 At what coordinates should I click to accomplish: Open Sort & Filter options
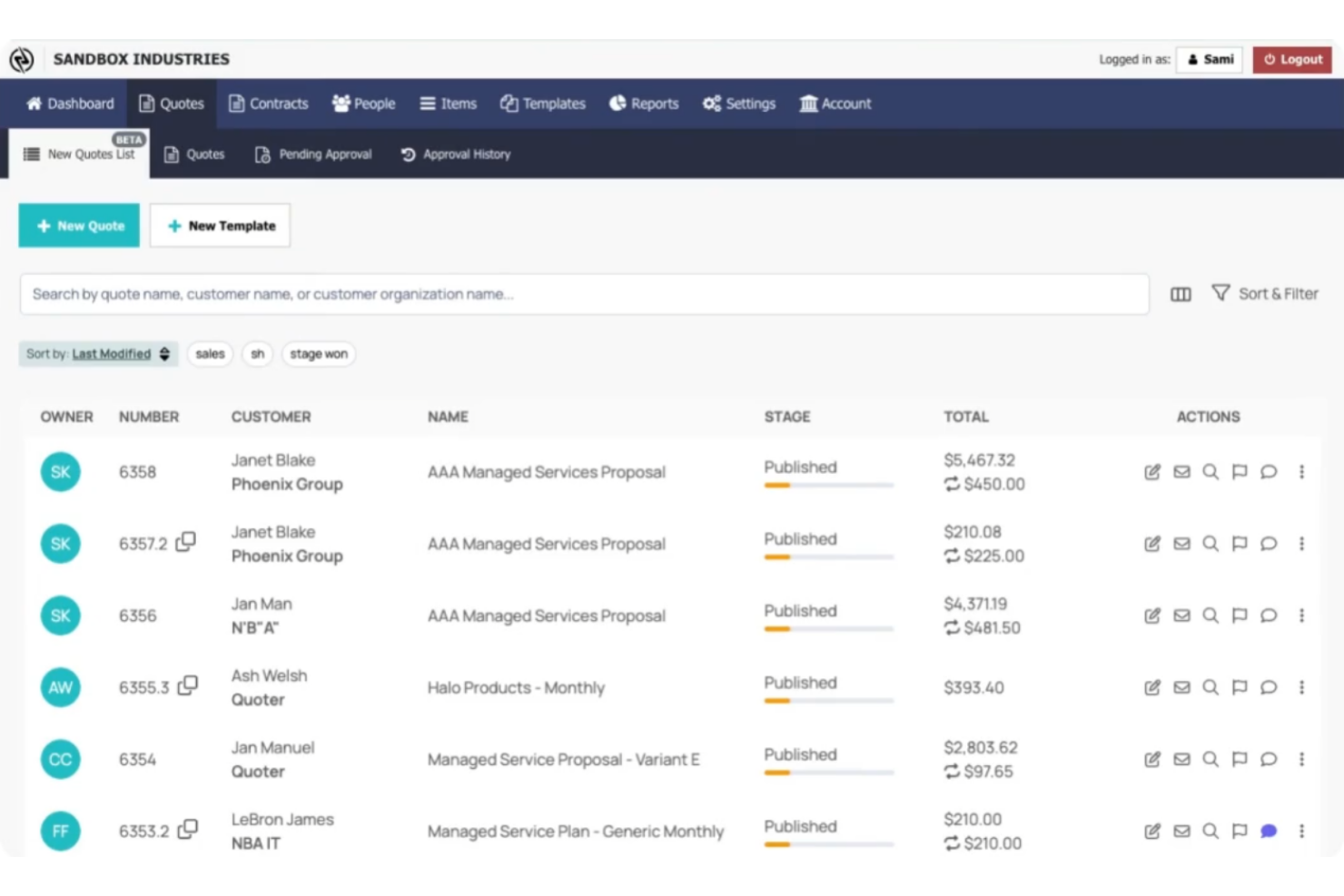(x=1266, y=293)
